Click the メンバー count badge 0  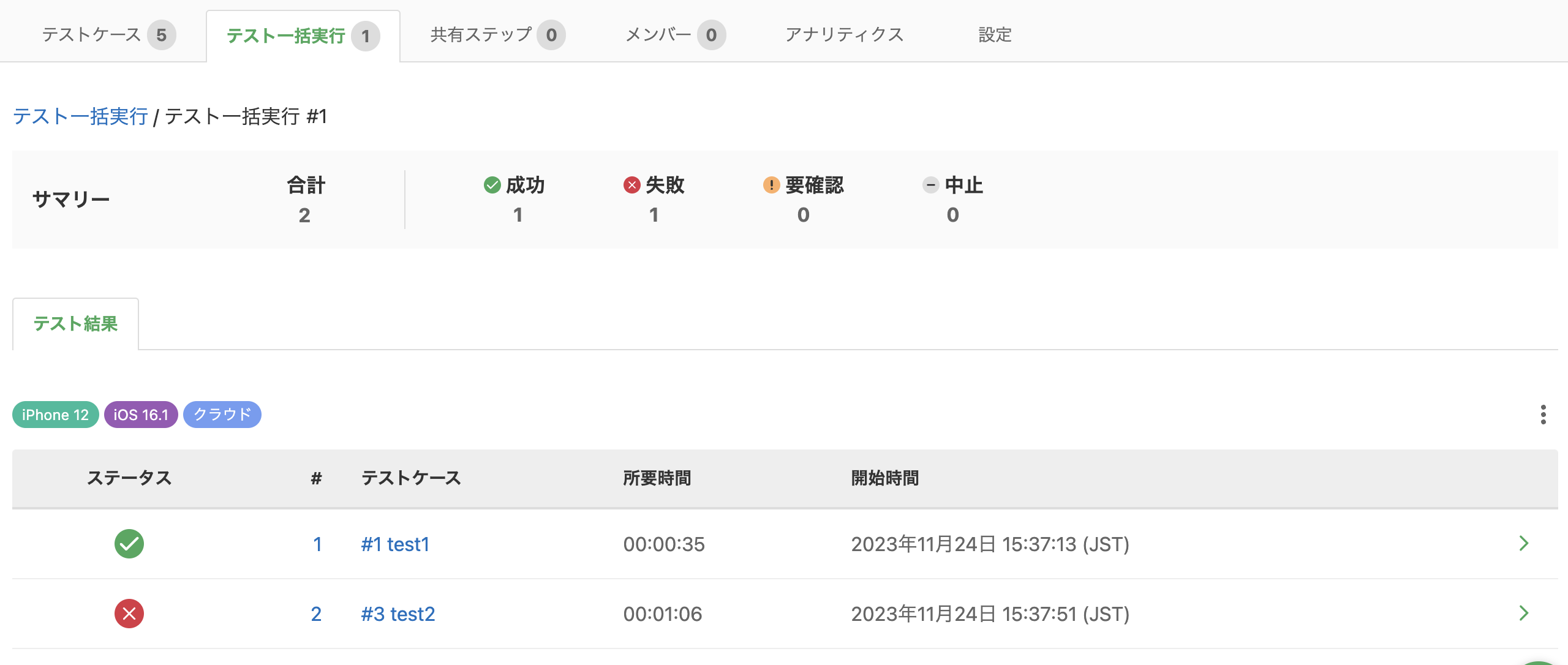[711, 35]
